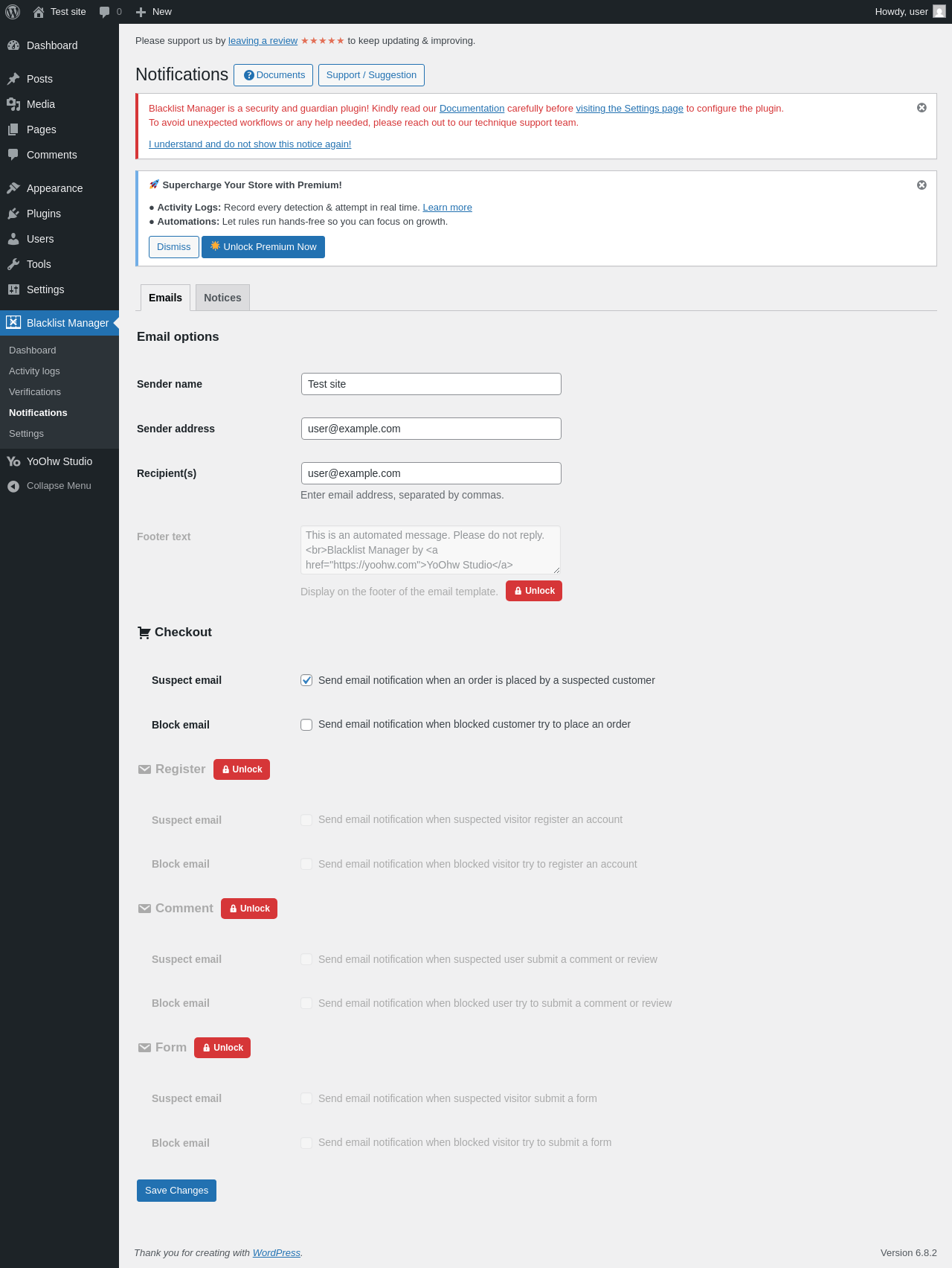952x1268 pixels.
Task: Enable Checkout Block email notification
Action: 306,725
